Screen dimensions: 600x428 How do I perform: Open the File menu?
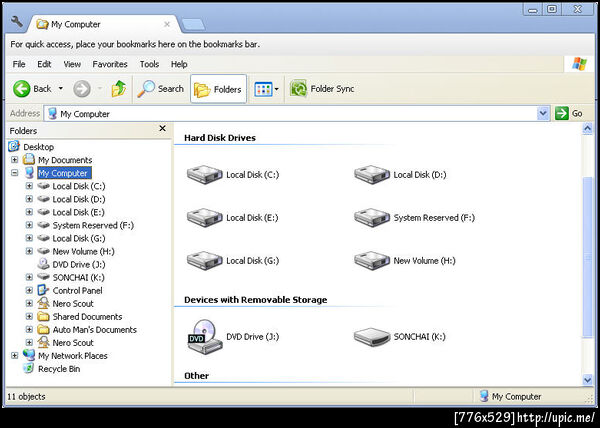pyautogui.click(x=19, y=64)
